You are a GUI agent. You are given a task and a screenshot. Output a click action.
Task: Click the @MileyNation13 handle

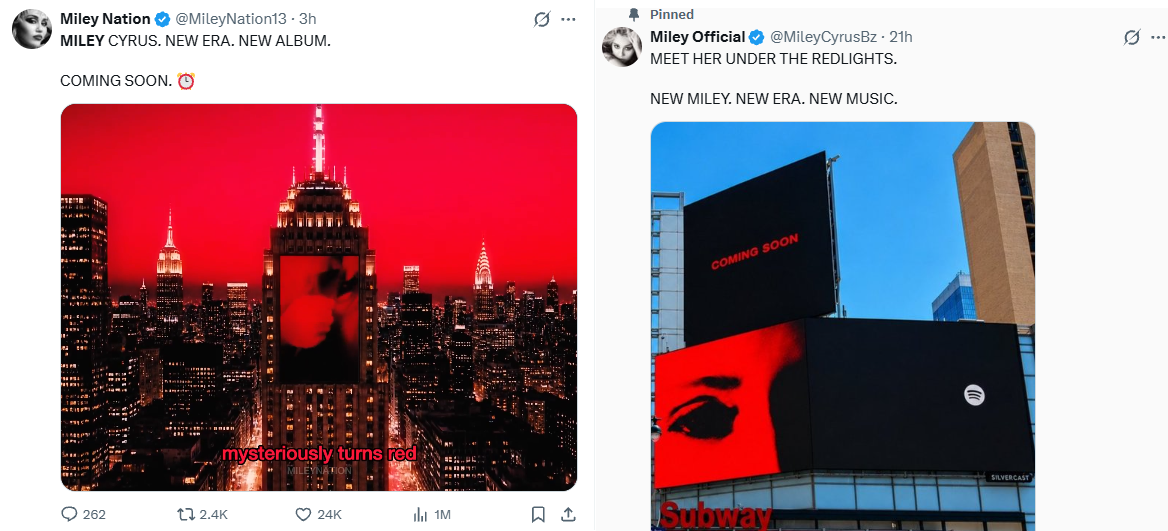230,19
